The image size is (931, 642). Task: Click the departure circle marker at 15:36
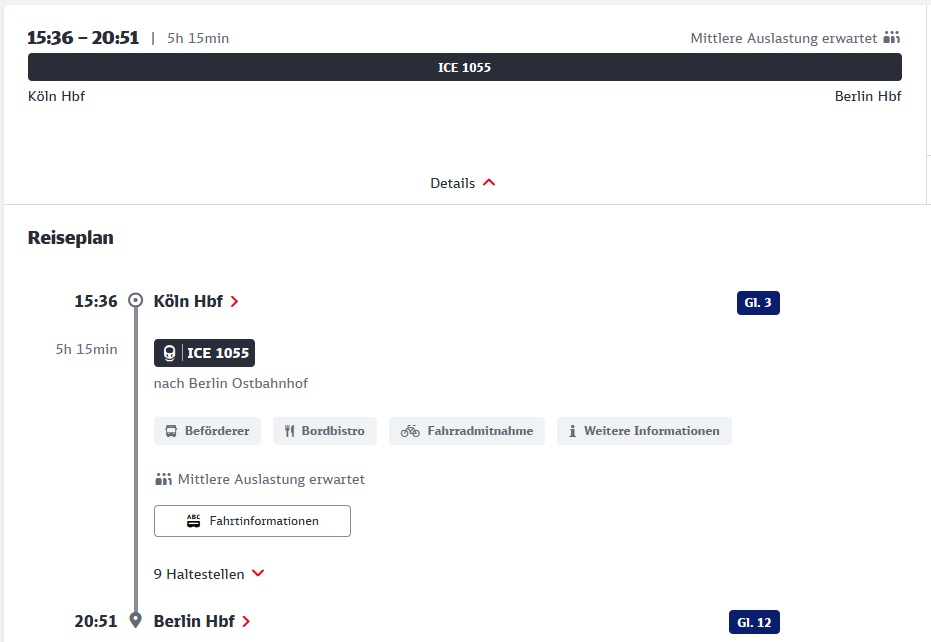point(135,300)
